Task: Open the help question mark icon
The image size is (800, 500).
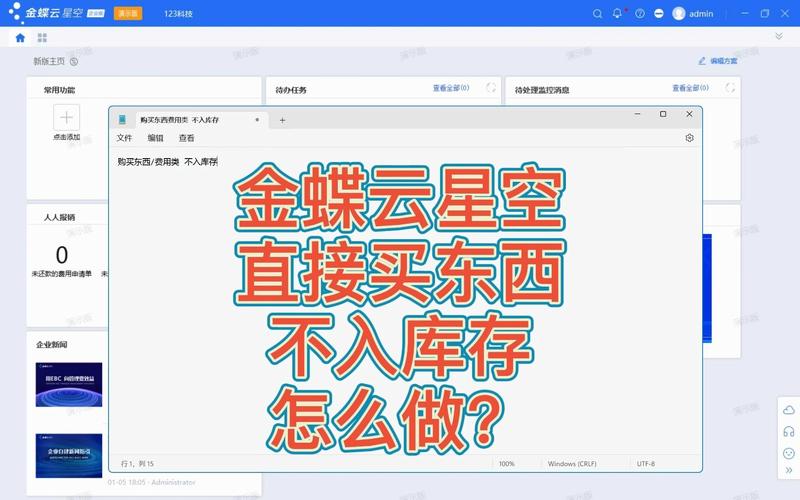Action: click(640, 14)
